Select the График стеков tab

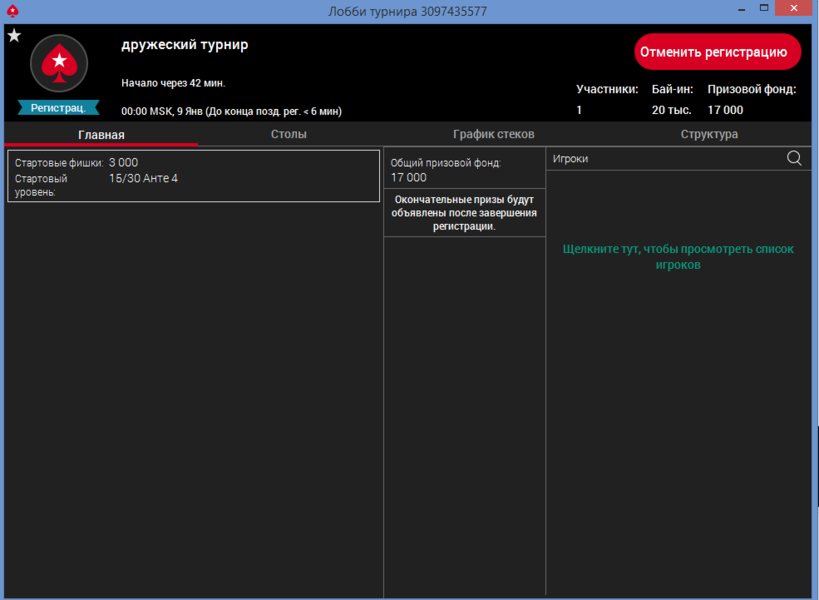(x=493, y=134)
